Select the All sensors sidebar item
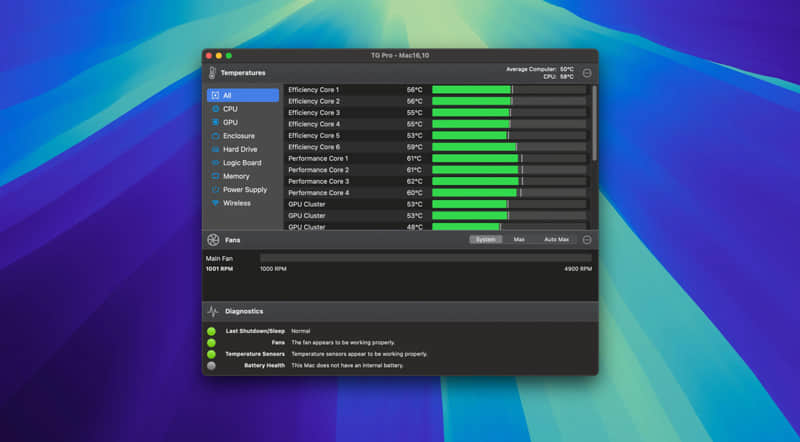 (243, 95)
